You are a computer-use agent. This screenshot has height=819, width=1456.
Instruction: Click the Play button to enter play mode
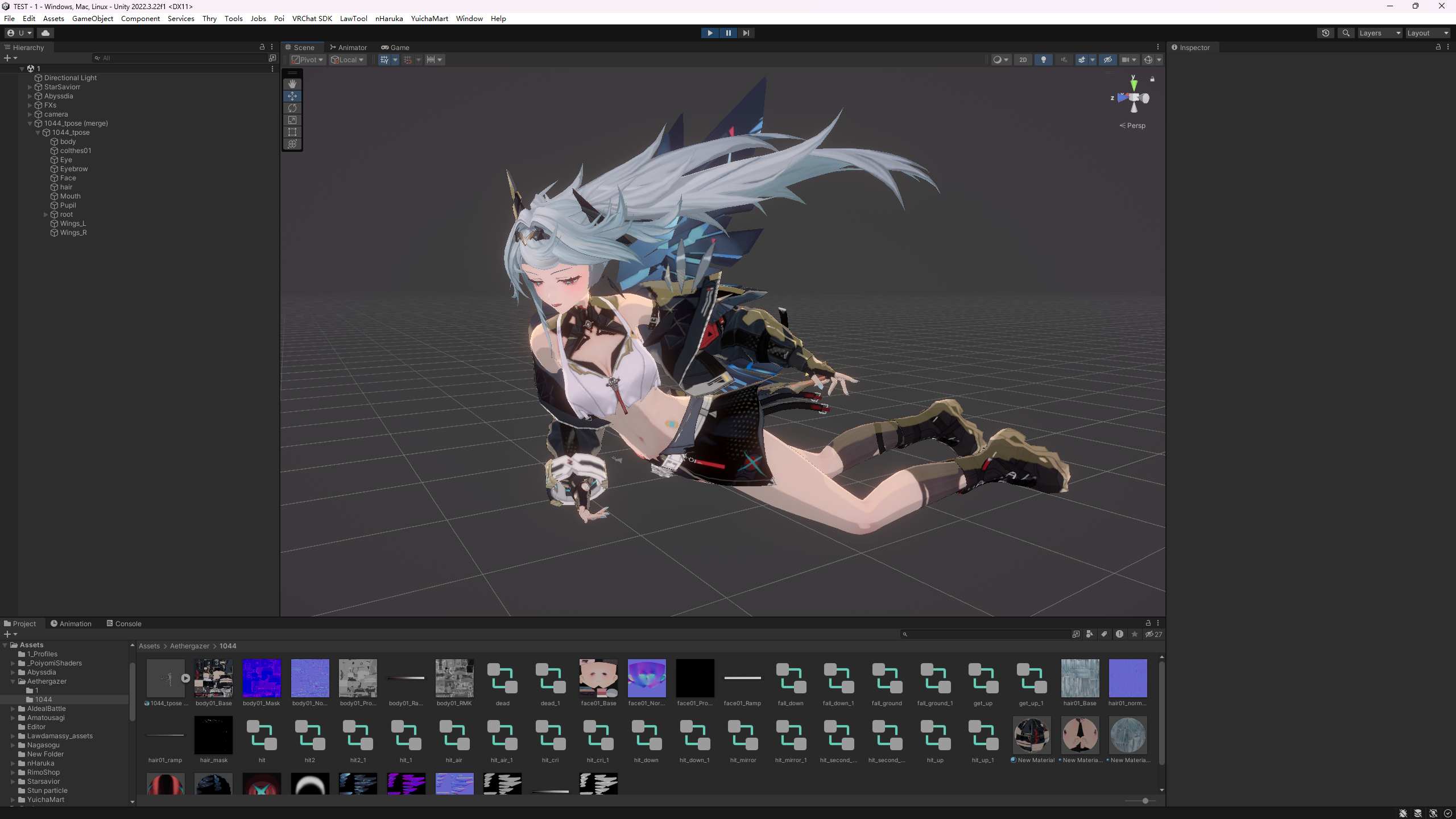(x=710, y=33)
